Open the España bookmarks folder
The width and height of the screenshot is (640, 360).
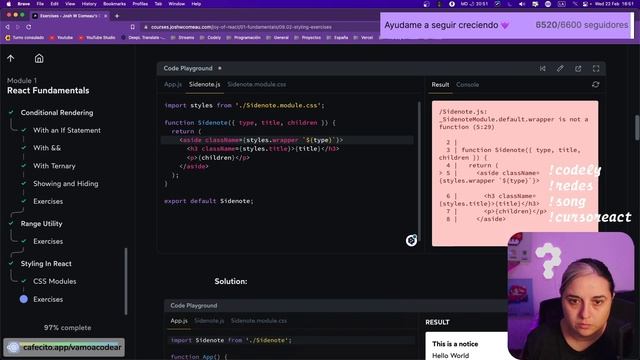tap(338, 38)
